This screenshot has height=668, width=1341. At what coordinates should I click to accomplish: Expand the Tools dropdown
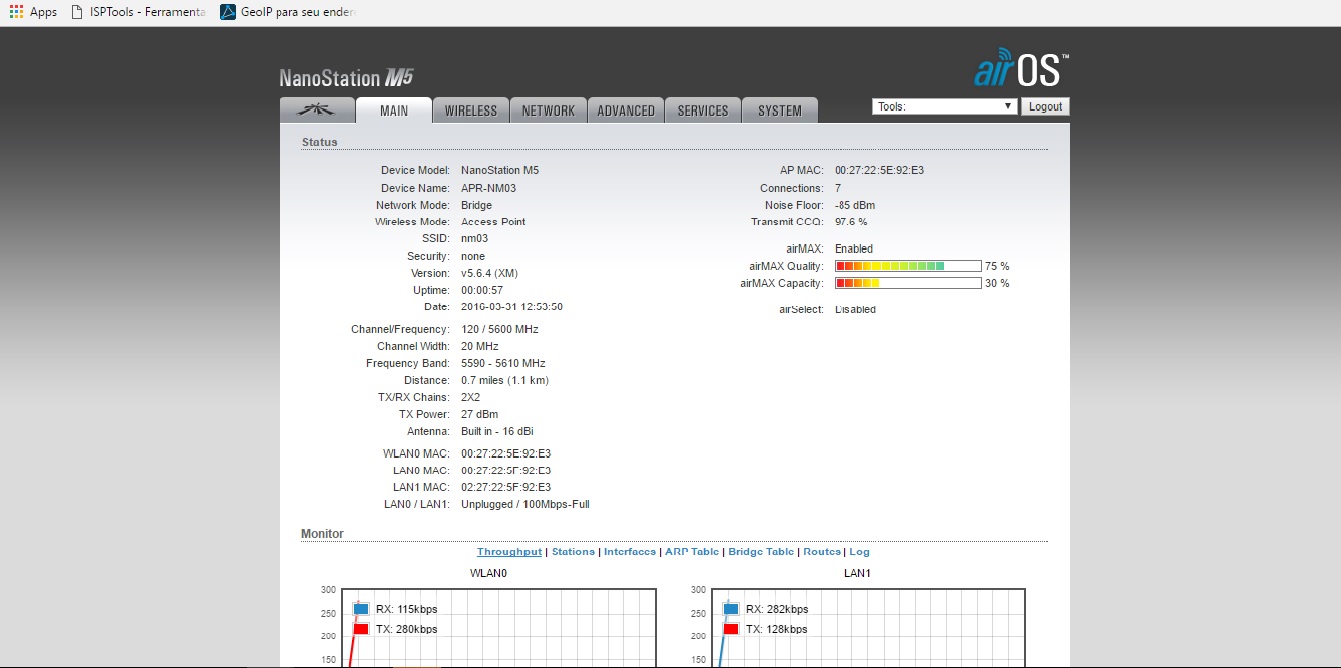click(944, 107)
